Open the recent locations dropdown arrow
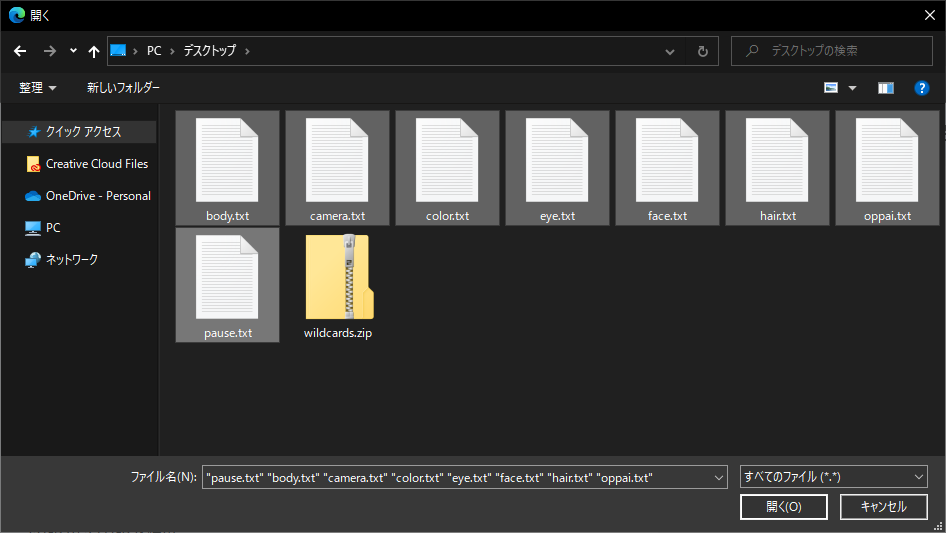 point(73,51)
